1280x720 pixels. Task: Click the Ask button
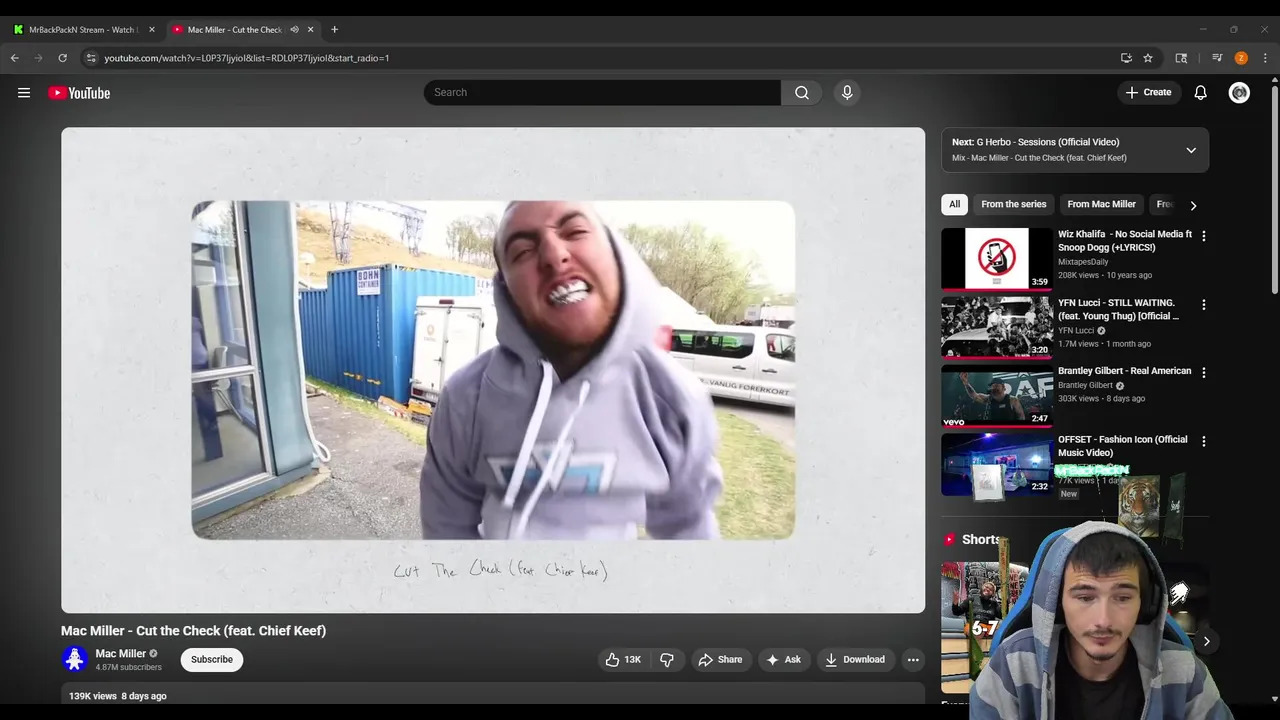tap(783, 659)
